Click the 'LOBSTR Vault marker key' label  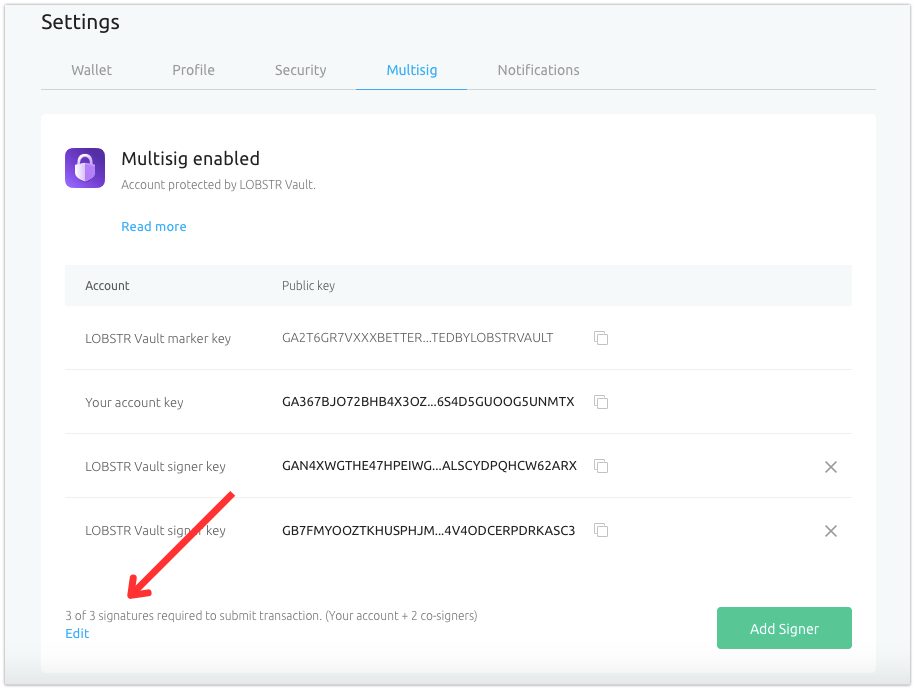pyautogui.click(x=158, y=339)
